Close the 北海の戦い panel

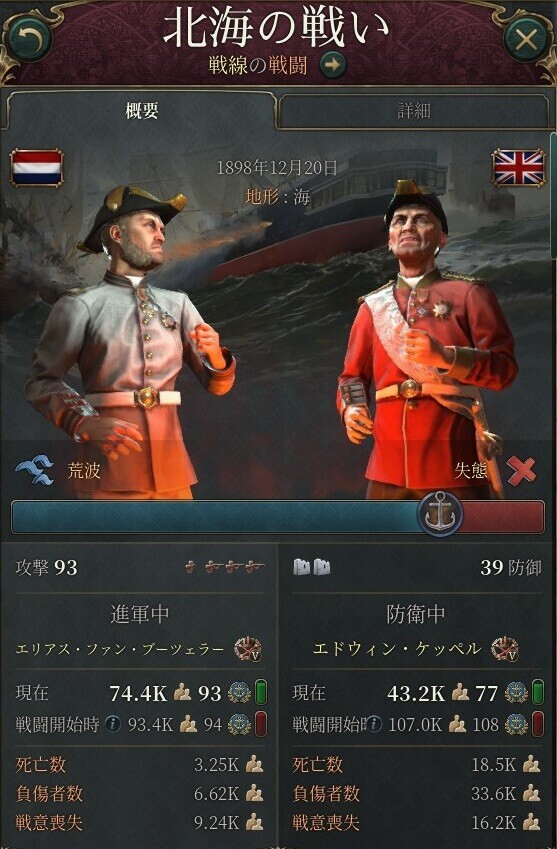(526, 40)
